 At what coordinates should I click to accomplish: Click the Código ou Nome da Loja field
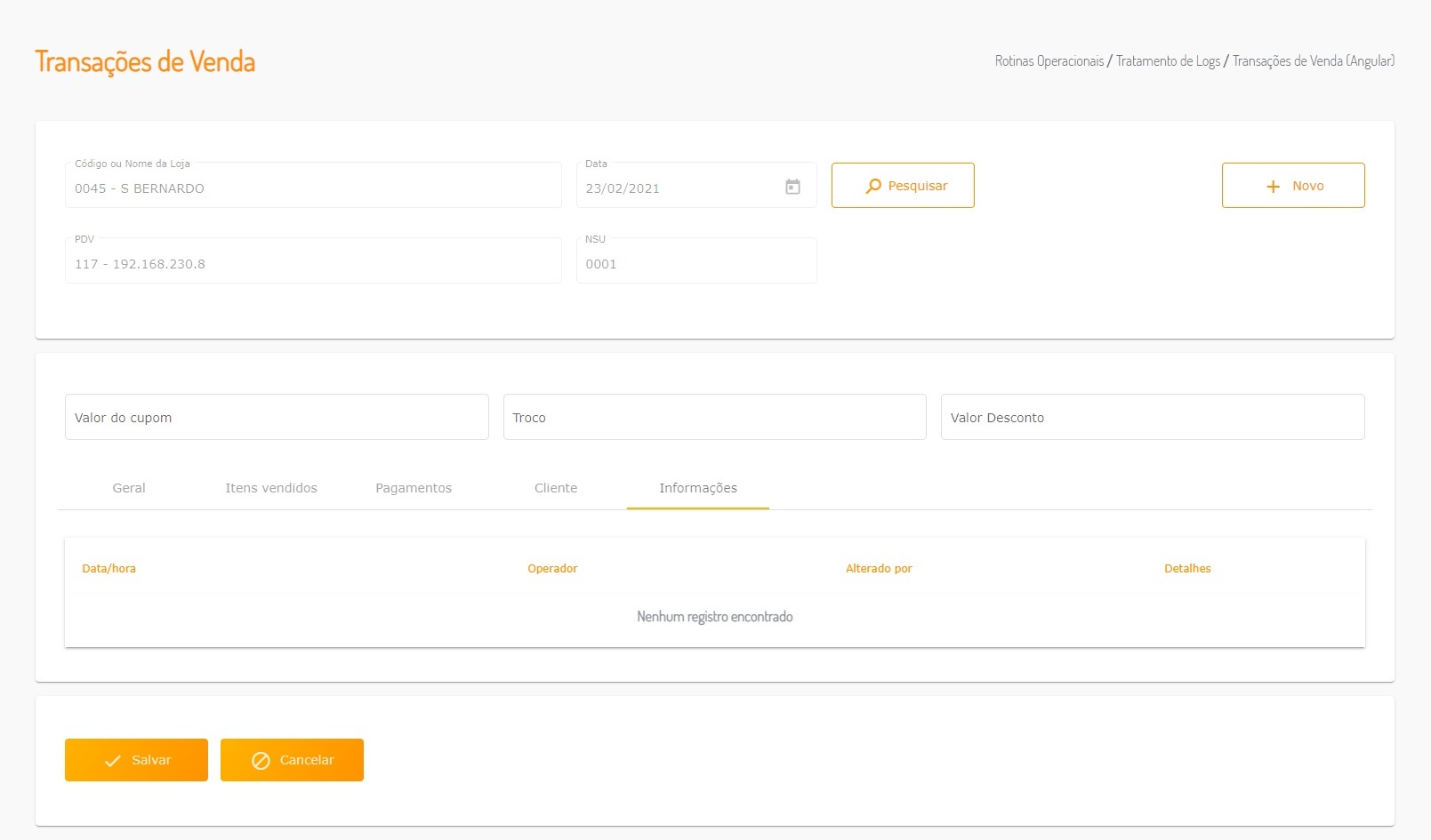[313, 185]
